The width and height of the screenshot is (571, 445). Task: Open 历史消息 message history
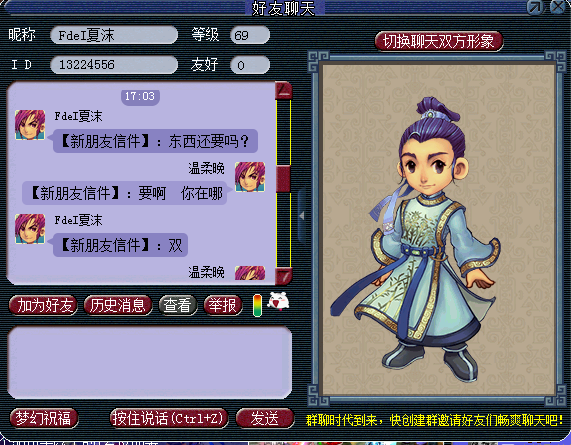coord(118,305)
